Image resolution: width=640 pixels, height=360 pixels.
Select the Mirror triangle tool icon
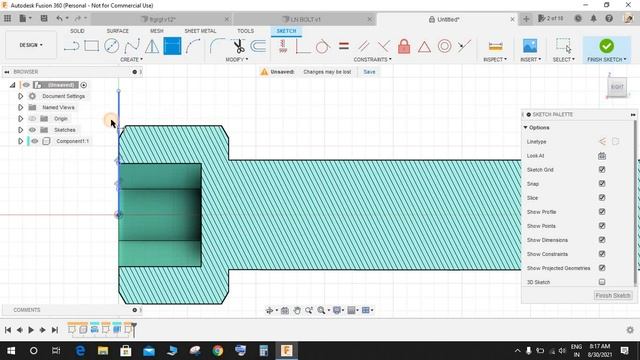coord(152,46)
